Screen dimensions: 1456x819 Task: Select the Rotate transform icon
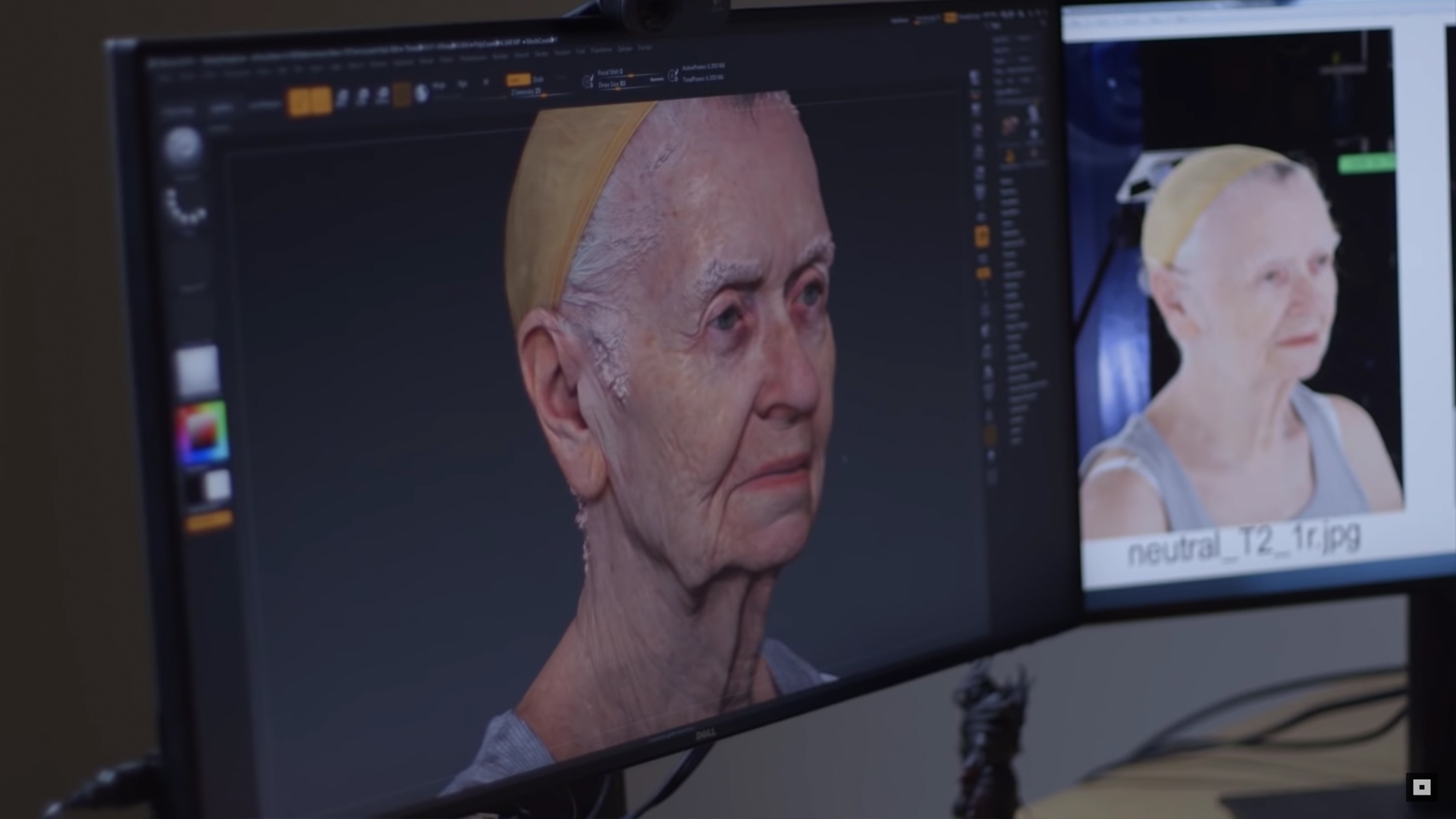tap(383, 96)
